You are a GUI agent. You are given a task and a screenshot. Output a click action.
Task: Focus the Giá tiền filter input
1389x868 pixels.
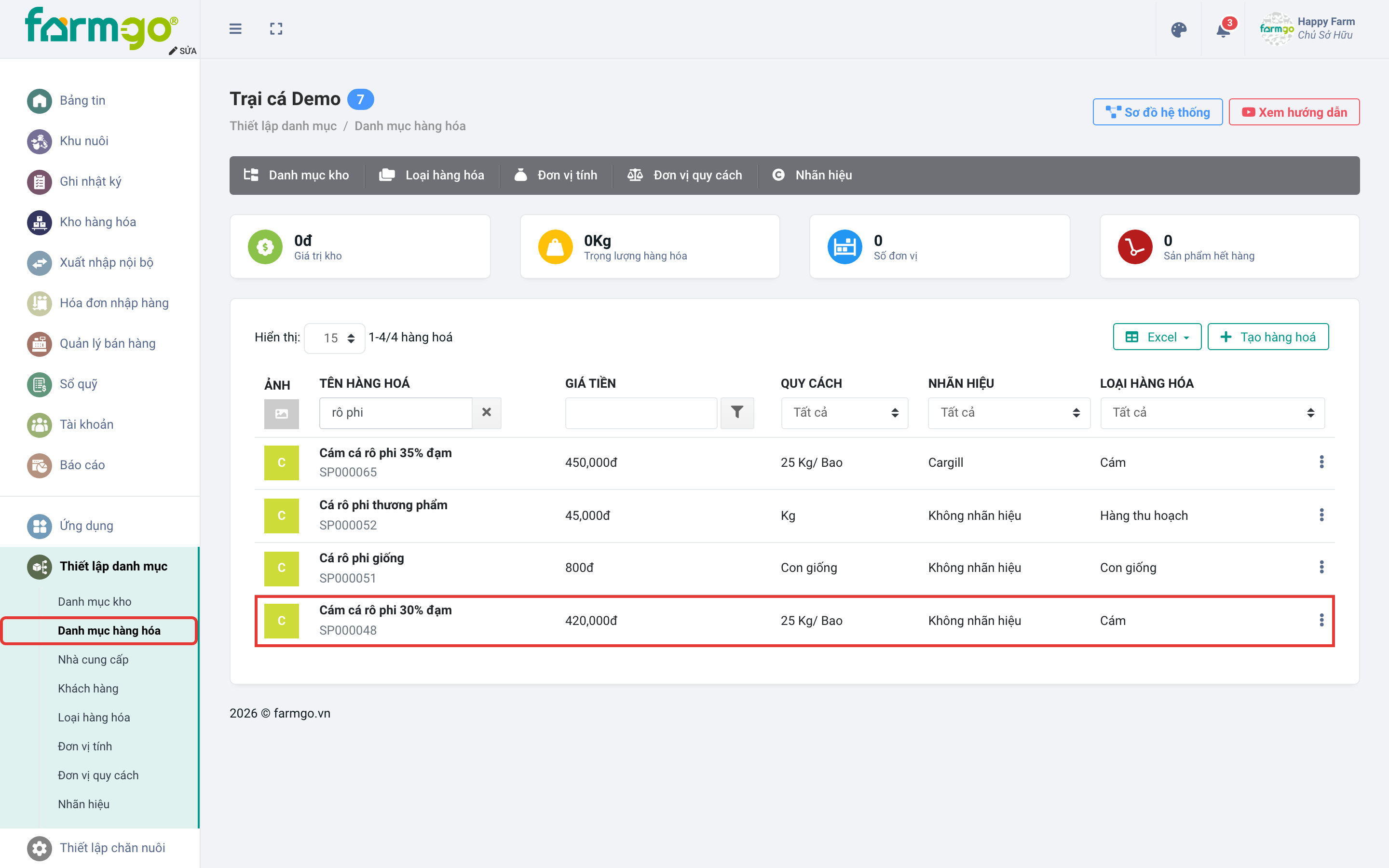pos(641,412)
